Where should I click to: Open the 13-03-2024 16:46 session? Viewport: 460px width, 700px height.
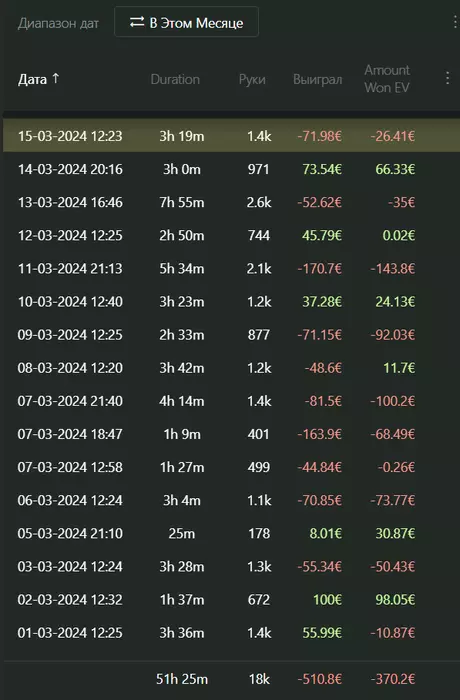(231, 202)
